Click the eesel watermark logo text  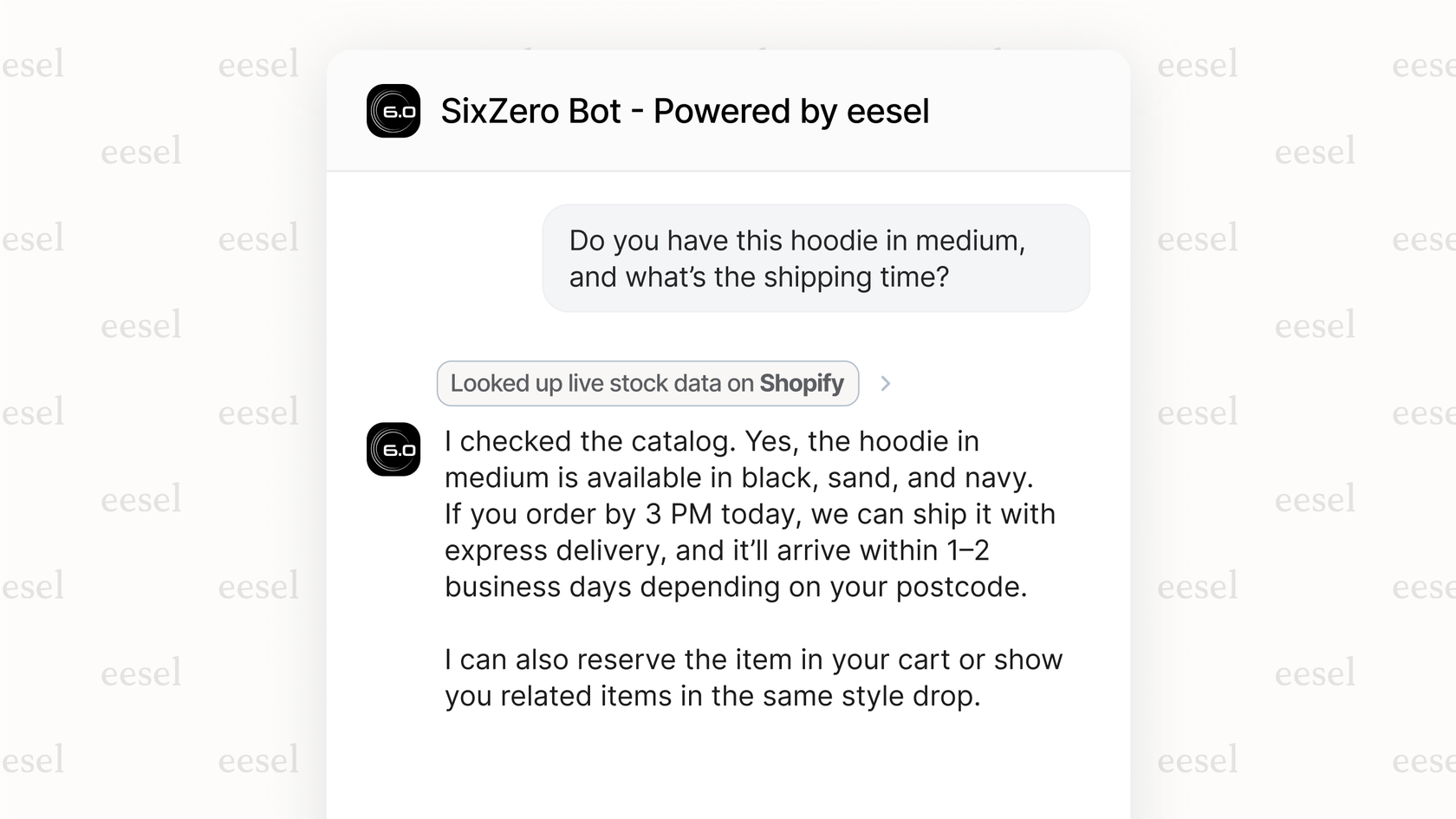143,152
